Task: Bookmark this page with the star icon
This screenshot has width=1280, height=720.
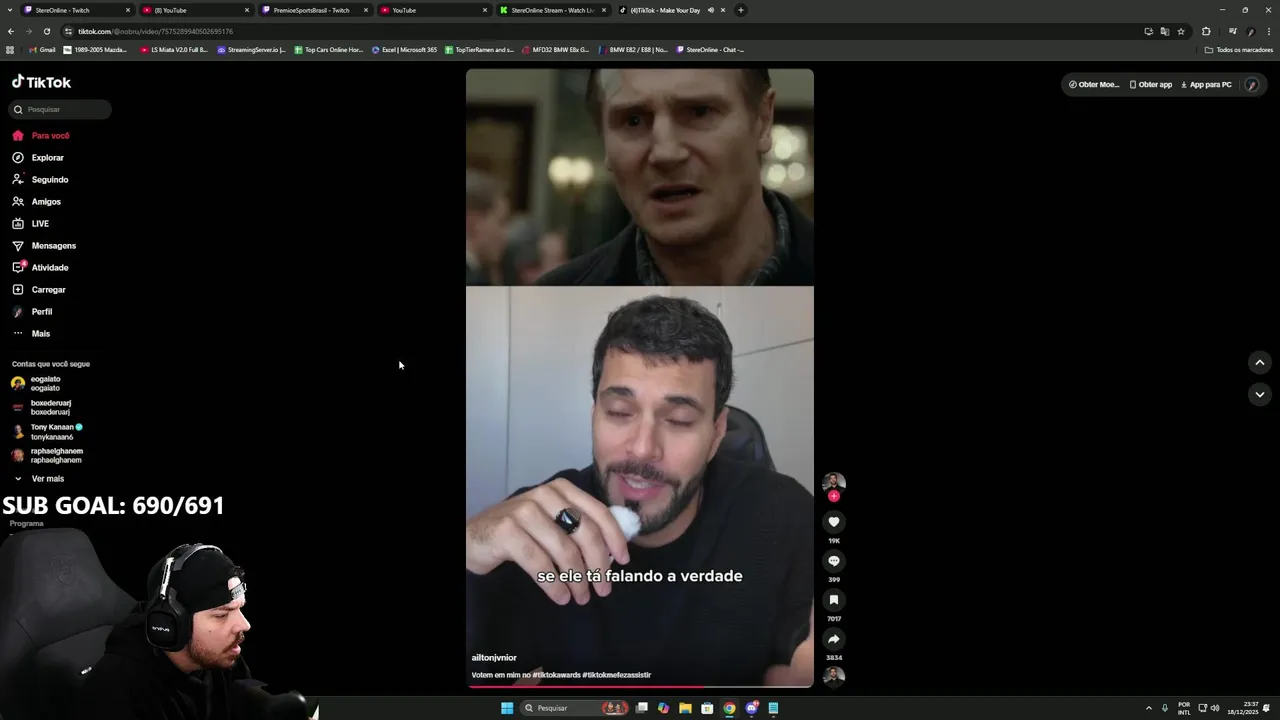Action: point(1181,31)
